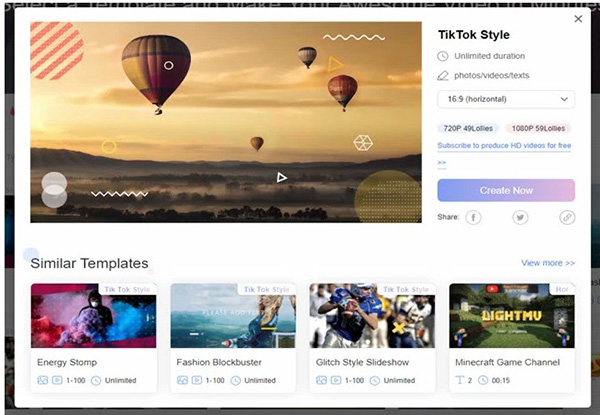Image resolution: width=600 pixels, height=415 pixels.
Task: Click the photos/videos/texts label
Action: [x=492, y=75]
